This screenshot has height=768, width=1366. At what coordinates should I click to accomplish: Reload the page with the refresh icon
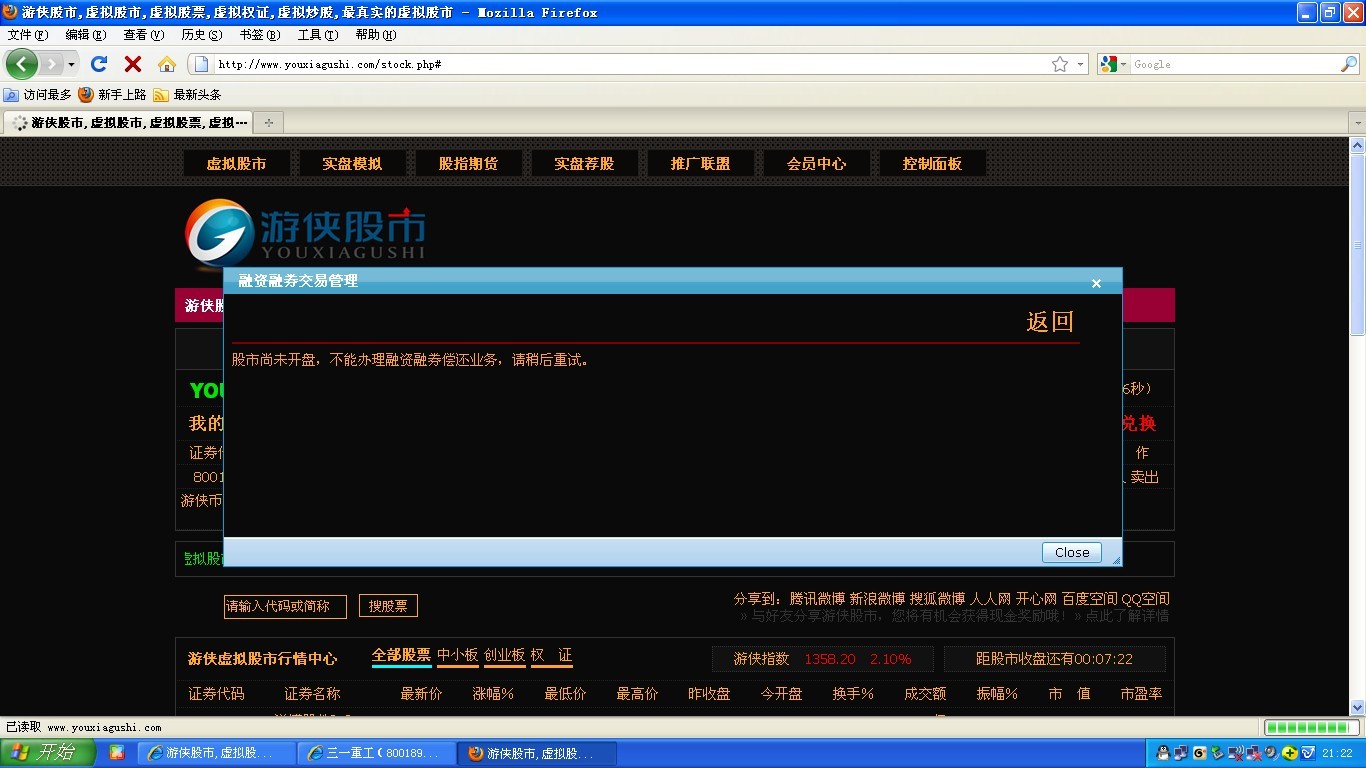(x=99, y=64)
